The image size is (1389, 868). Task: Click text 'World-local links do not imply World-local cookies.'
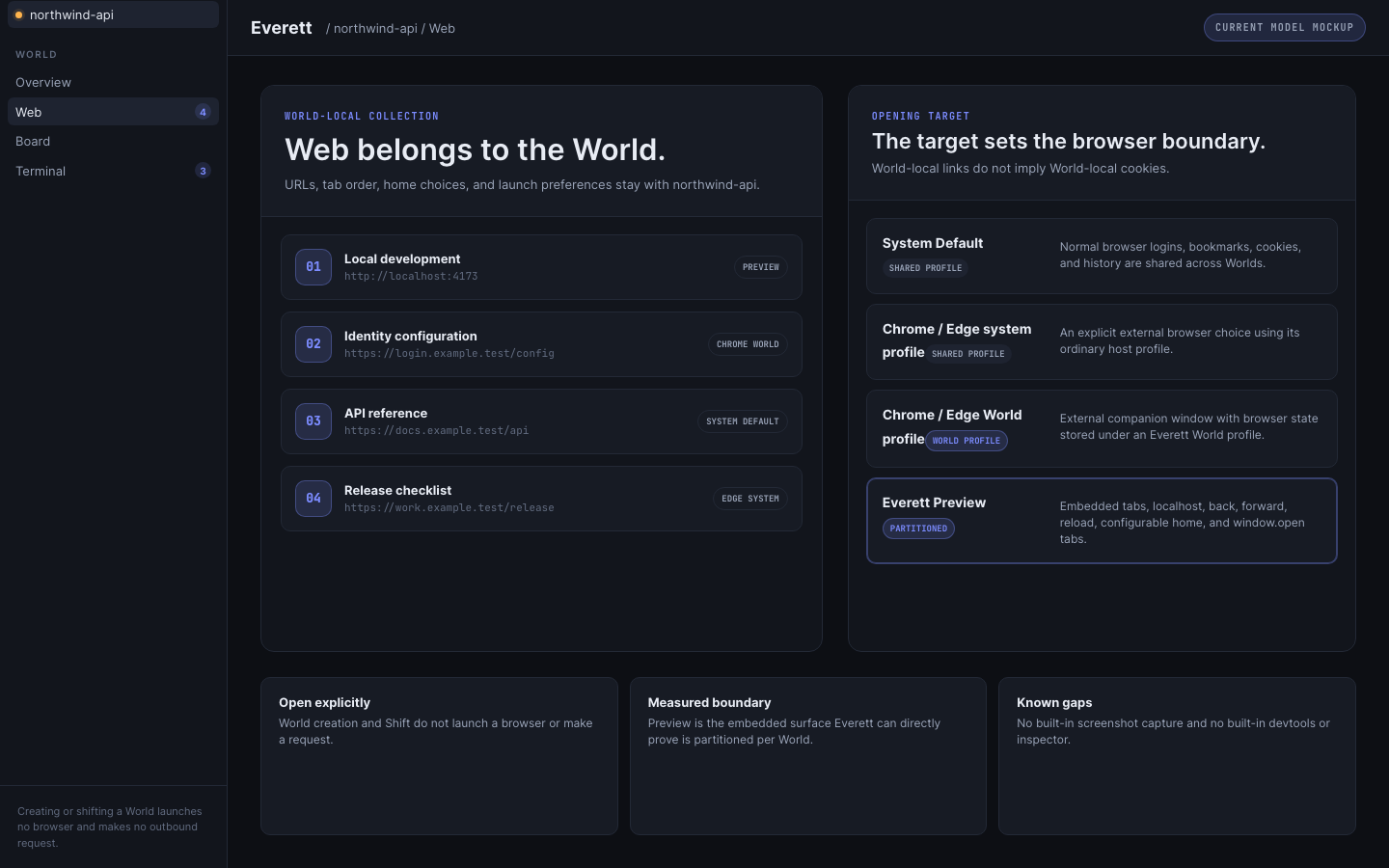[1021, 168]
